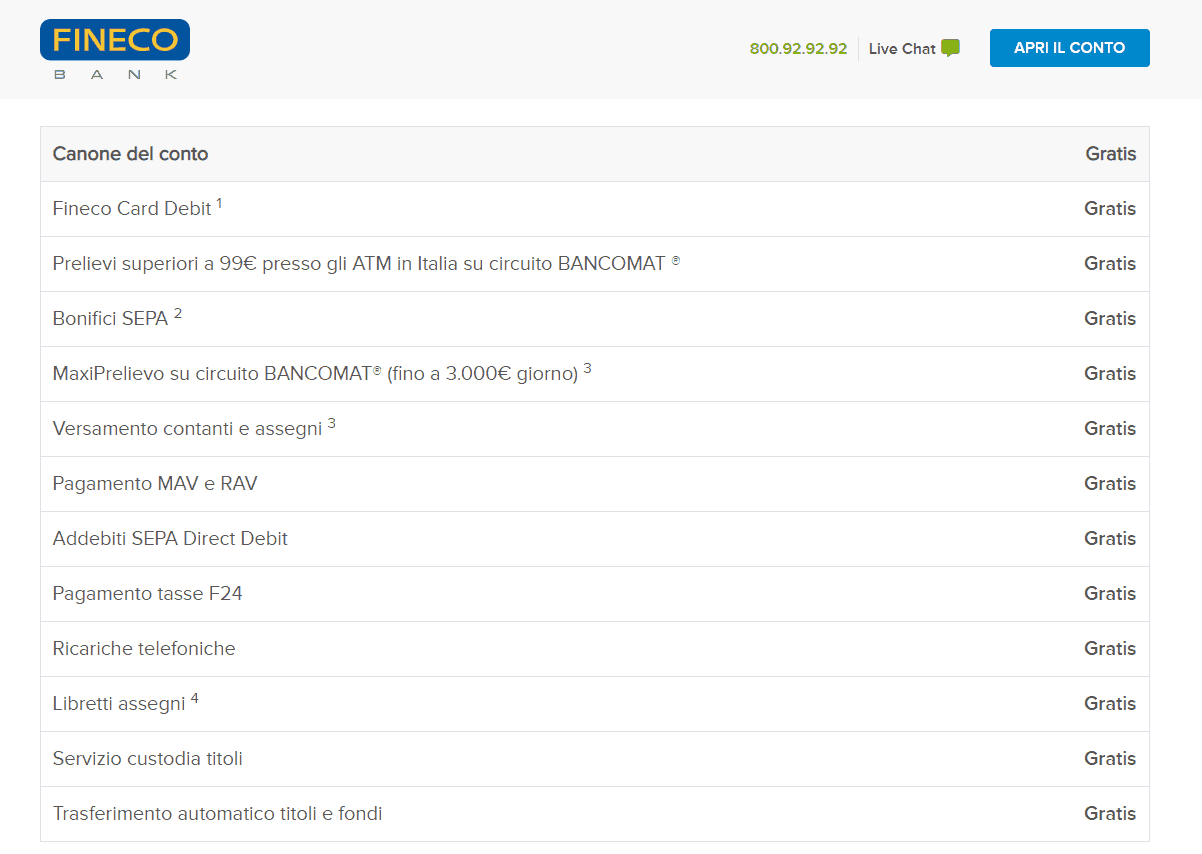Open Live Chat speech bubble icon

(x=950, y=48)
